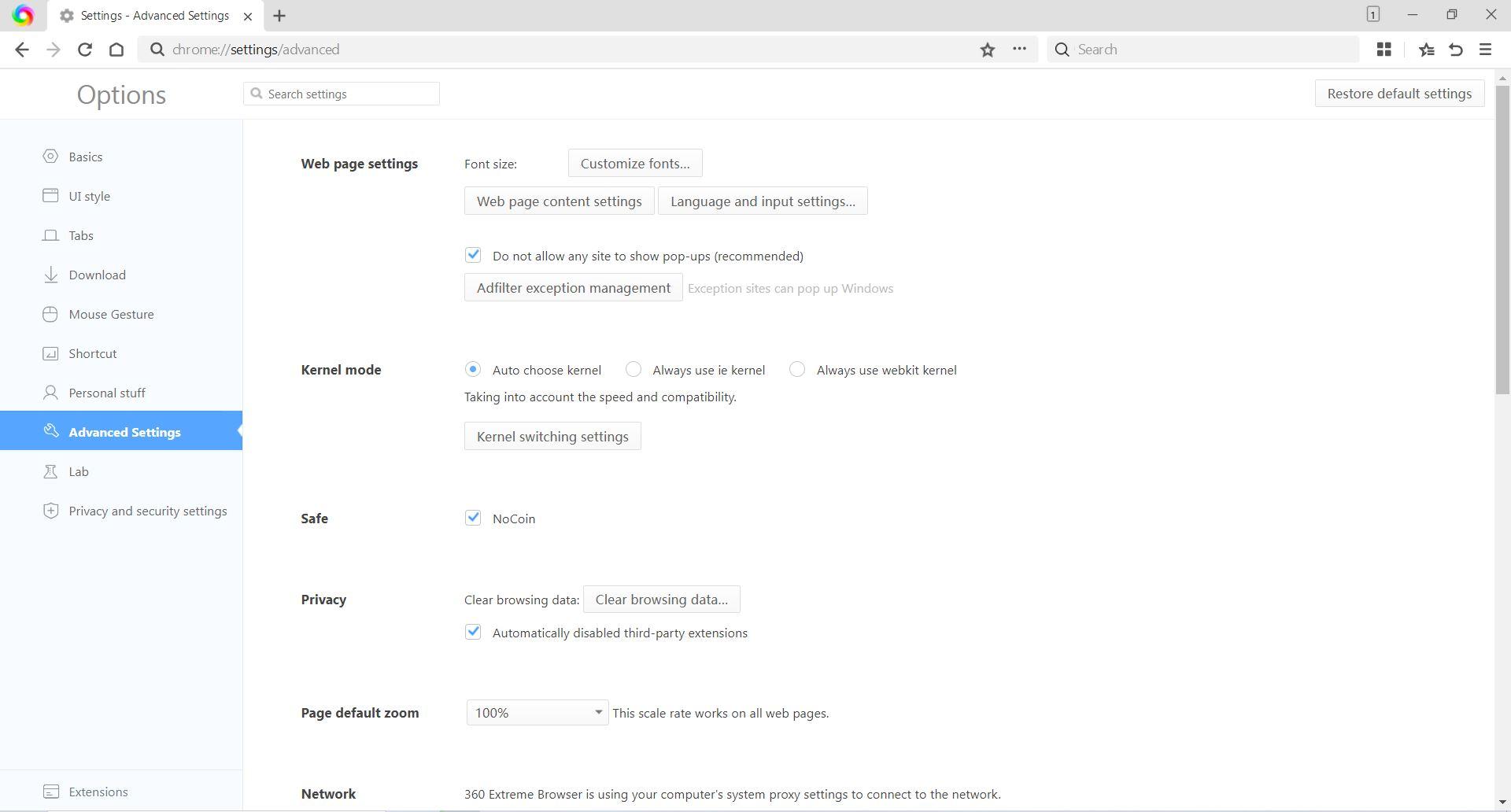Focus the Search settings field

(350, 94)
